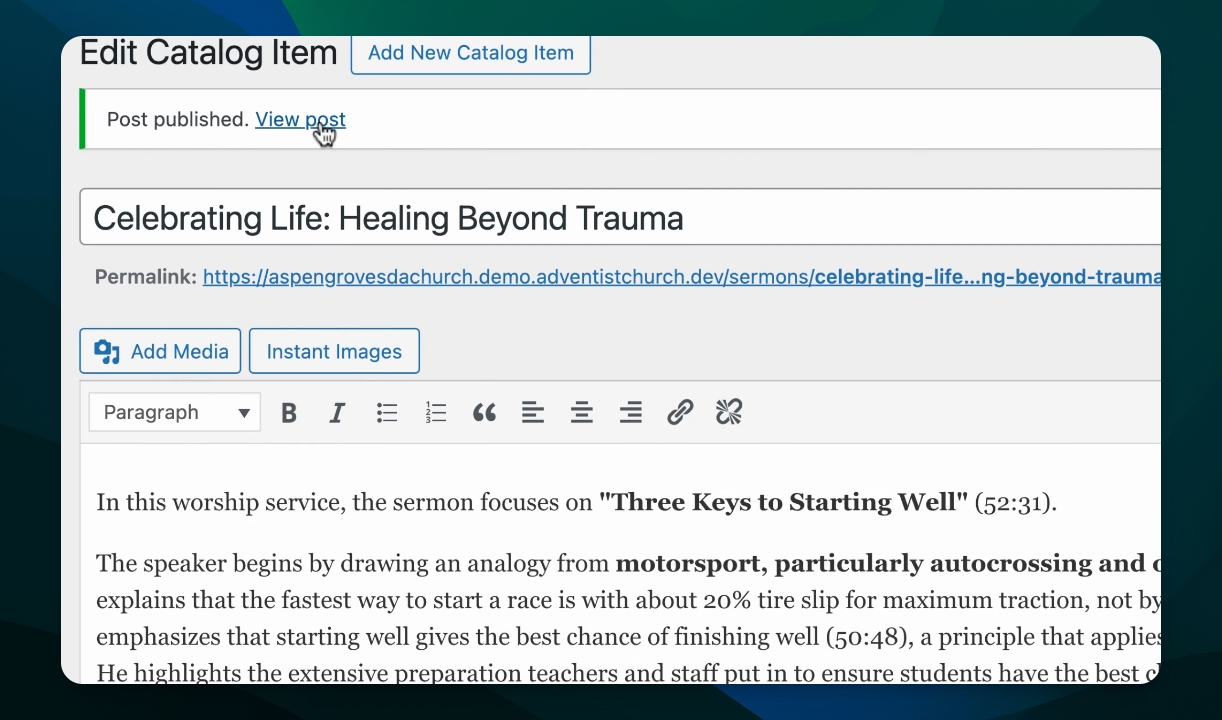Open the Paragraph format dropdown
Image resolution: width=1222 pixels, height=720 pixels.
(175, 412)
